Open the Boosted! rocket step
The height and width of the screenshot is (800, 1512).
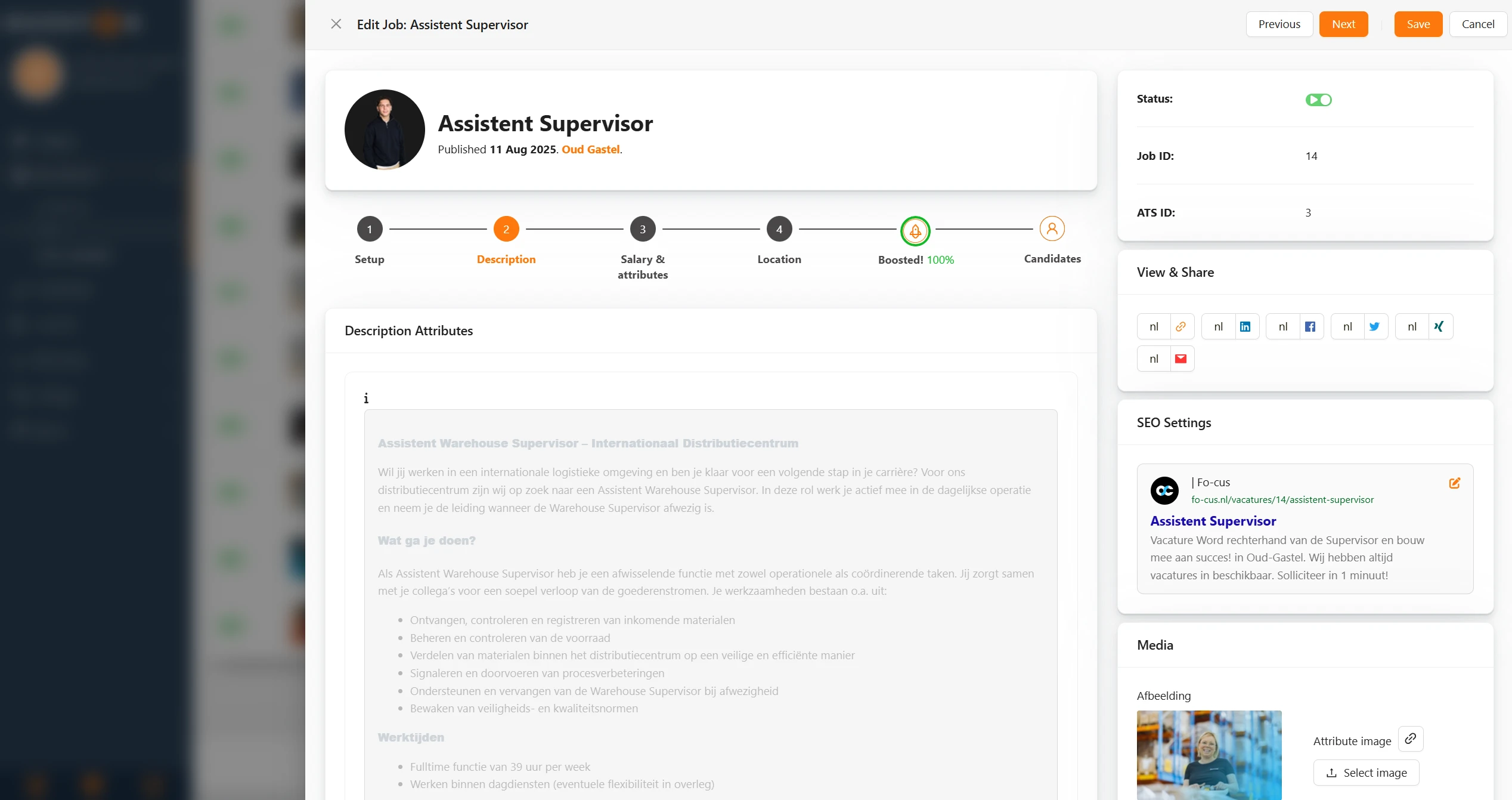915,231
